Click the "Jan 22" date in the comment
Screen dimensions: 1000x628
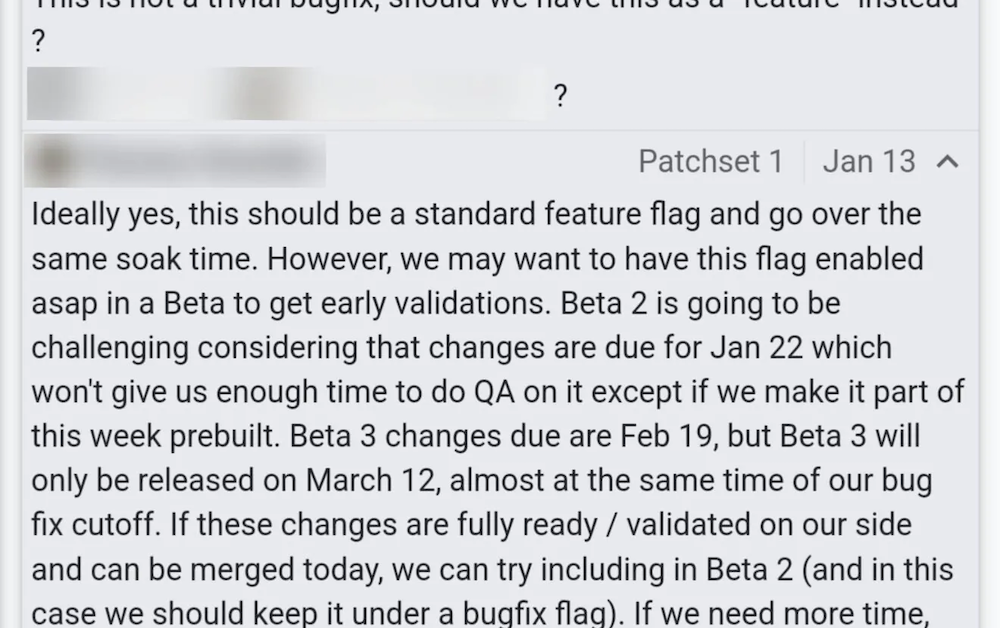(750, 348)
